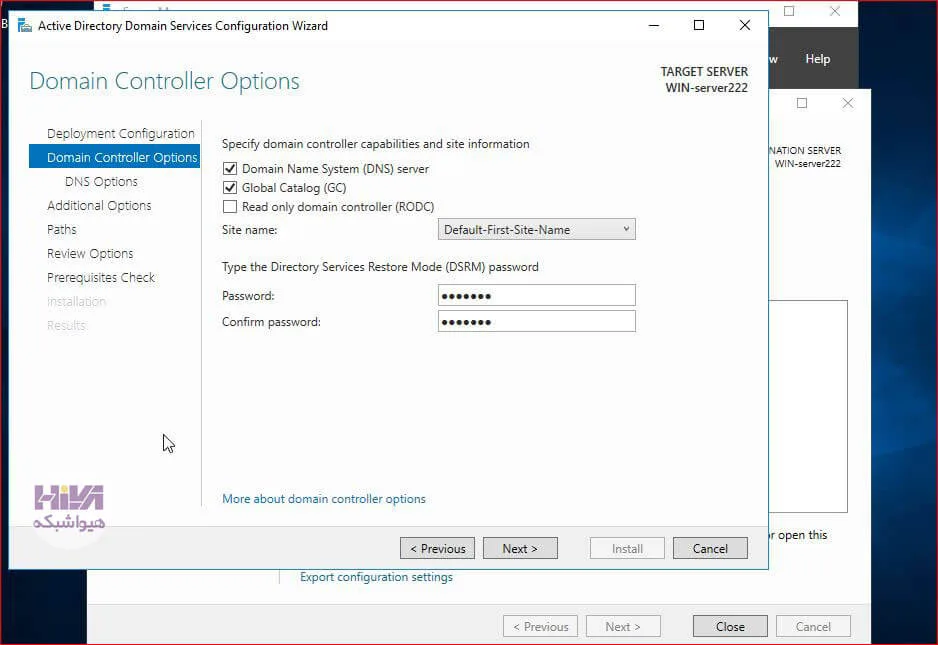Open DNS Options step
Image resolution: width=938 pixels, height=645 pixels.
[x=101, y=181]
